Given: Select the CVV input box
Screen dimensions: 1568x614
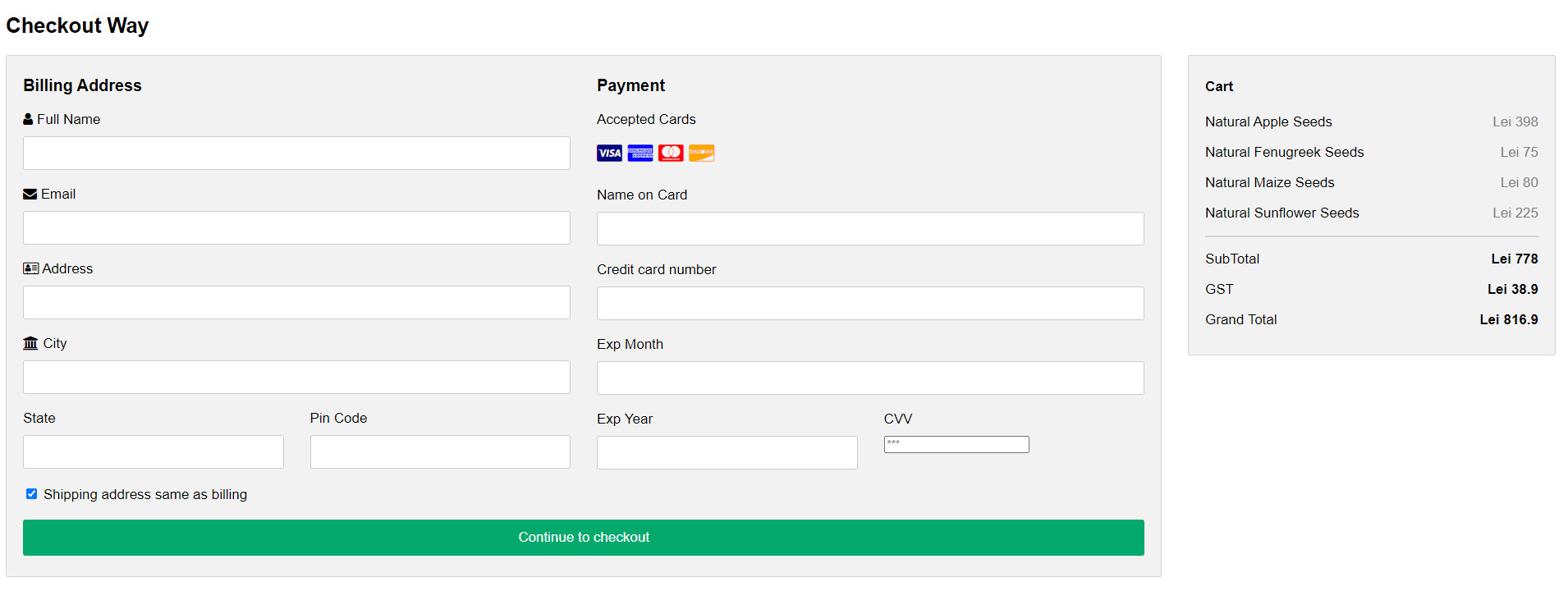Looking at the screenshot, I should [956, 444].
